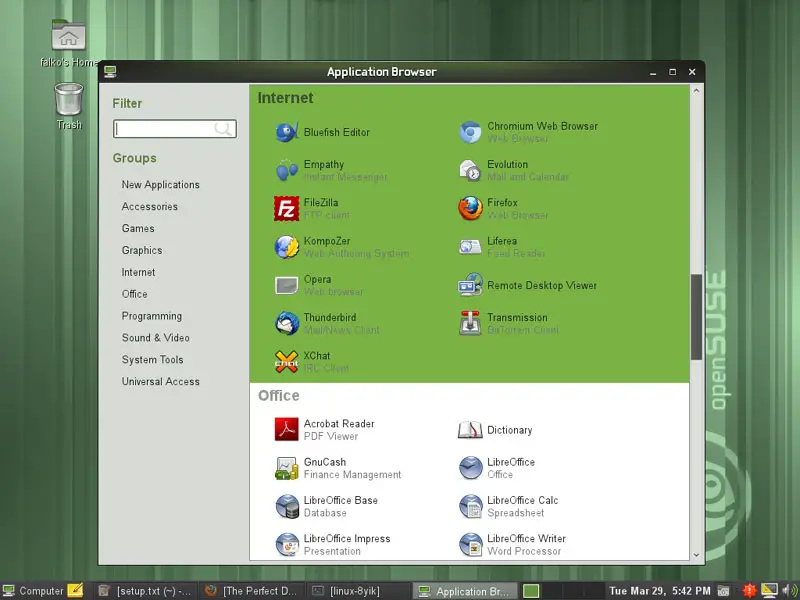Switch to setup.txt taskbar window
This screenshot has height=600, width=800.
[x=145, y=591]
